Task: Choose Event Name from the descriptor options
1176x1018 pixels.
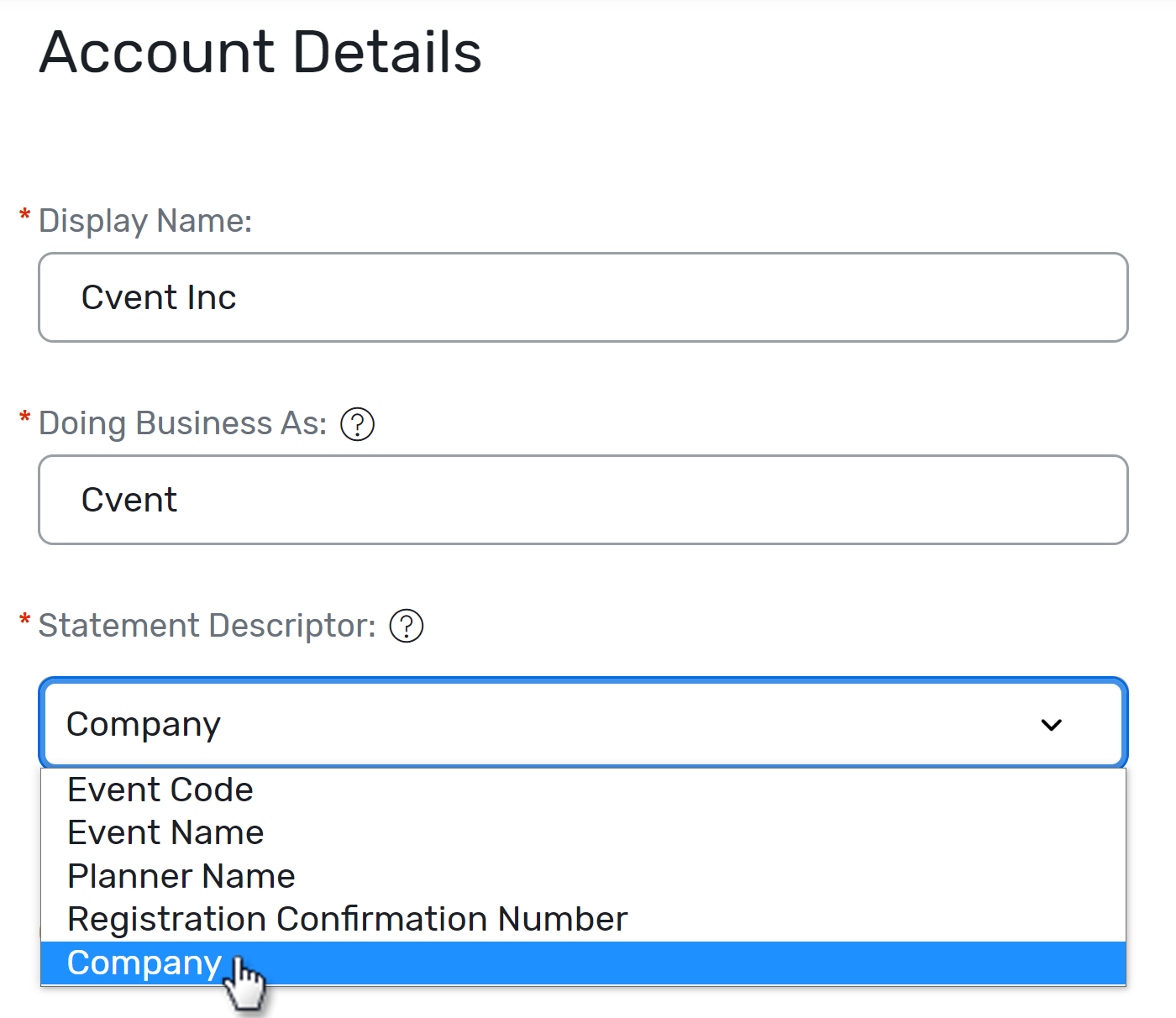Action: [165, 832]
